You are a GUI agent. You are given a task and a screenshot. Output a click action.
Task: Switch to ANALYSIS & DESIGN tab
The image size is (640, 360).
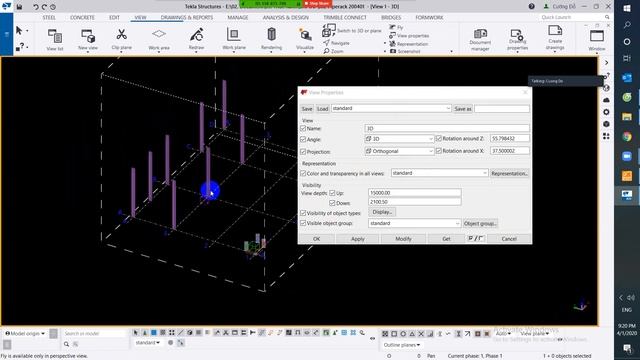[285, 18]
